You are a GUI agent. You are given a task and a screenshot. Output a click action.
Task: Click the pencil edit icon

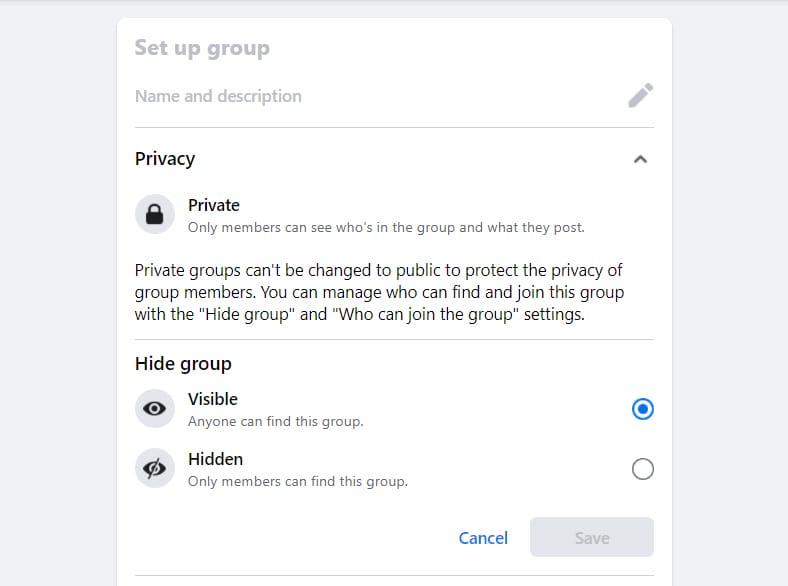pyautogui.click(x=641, y=95)
